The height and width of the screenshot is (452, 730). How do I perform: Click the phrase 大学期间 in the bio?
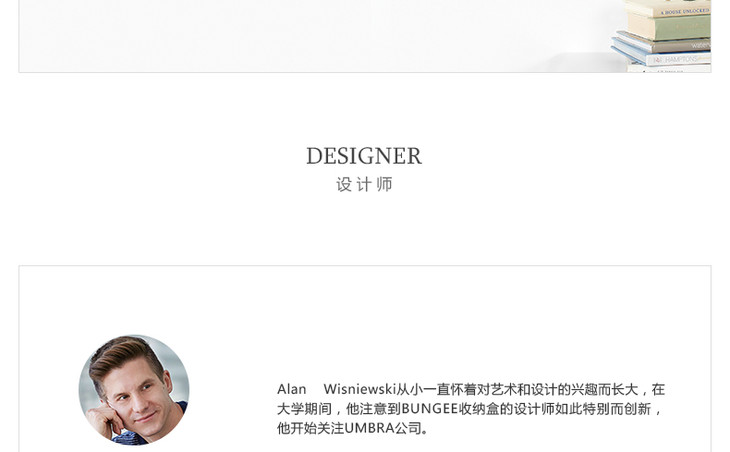304,409
